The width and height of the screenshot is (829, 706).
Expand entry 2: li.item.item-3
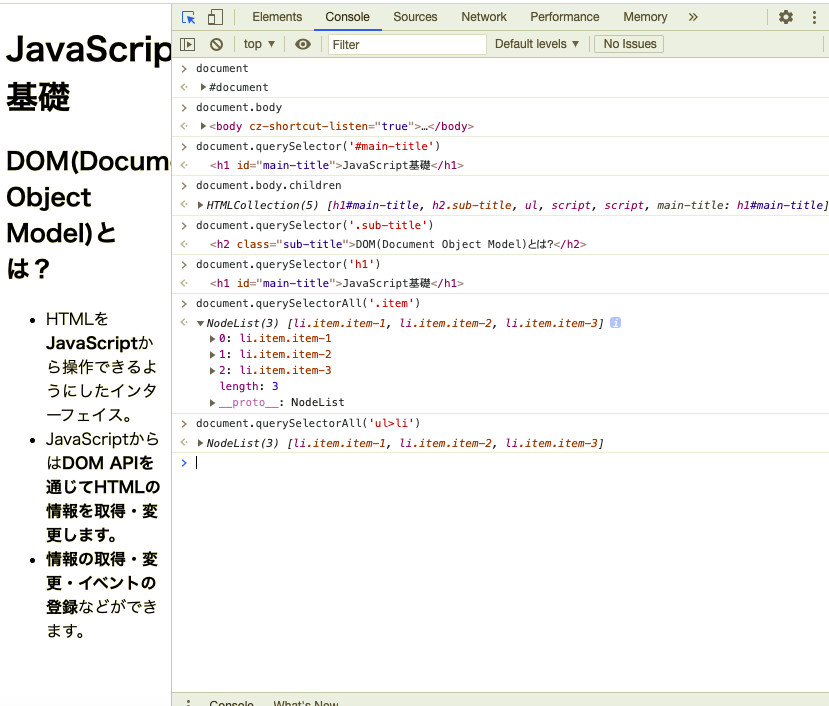click(213, 370)
